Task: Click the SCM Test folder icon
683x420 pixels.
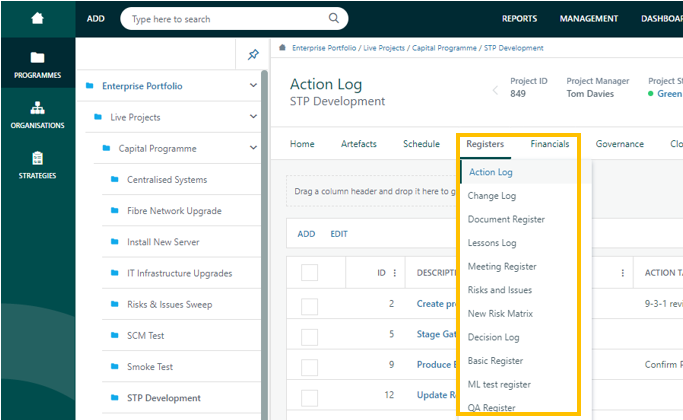Action: coord(115,335)
